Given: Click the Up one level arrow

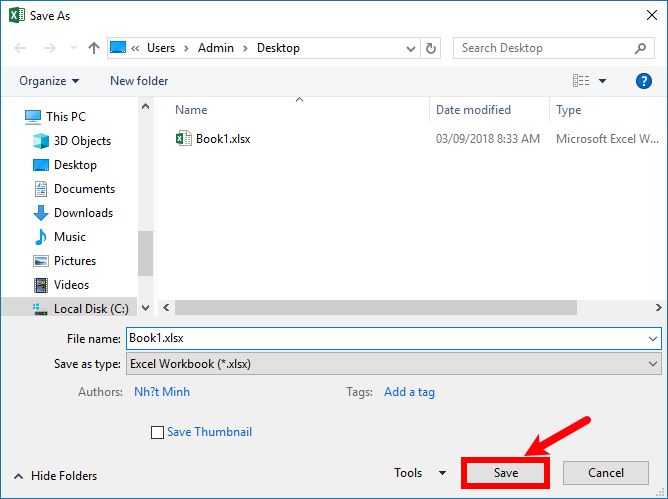Looking at the screenshot, I should click(93, 48).
